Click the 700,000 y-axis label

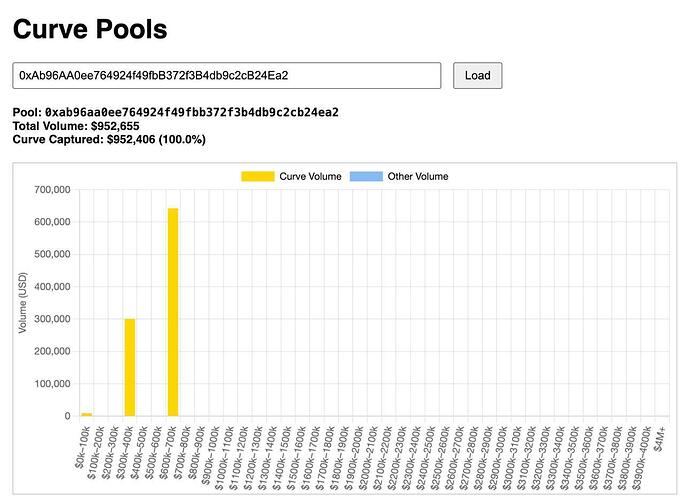coord(52,189)
